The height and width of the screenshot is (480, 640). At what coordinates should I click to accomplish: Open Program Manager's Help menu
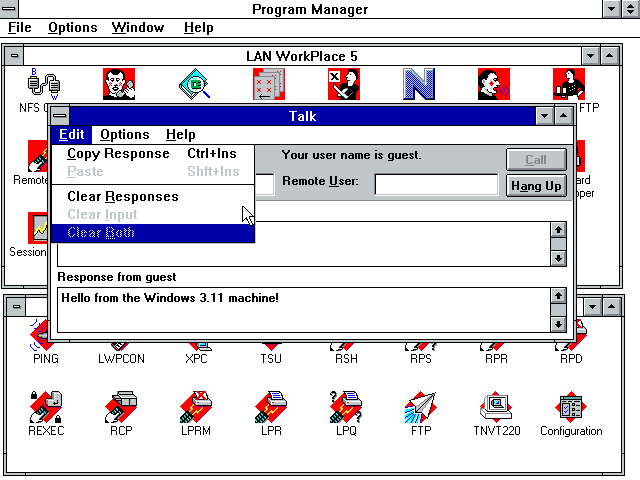[x=198, y=28]
